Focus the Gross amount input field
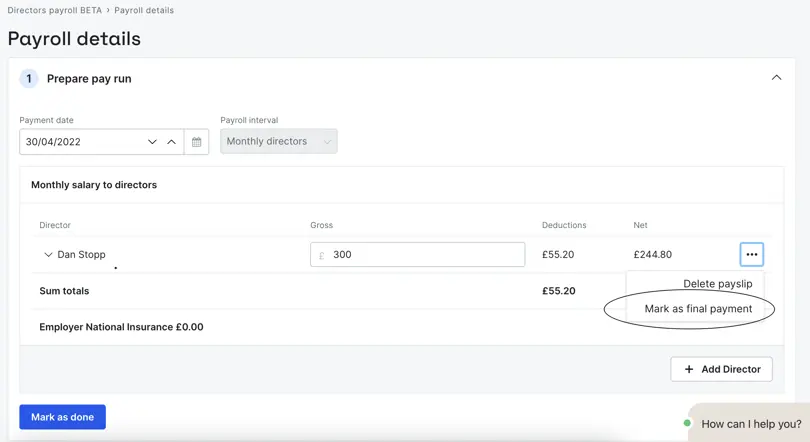The width and height of the screenshot is (810, 442). coord(417,255)
